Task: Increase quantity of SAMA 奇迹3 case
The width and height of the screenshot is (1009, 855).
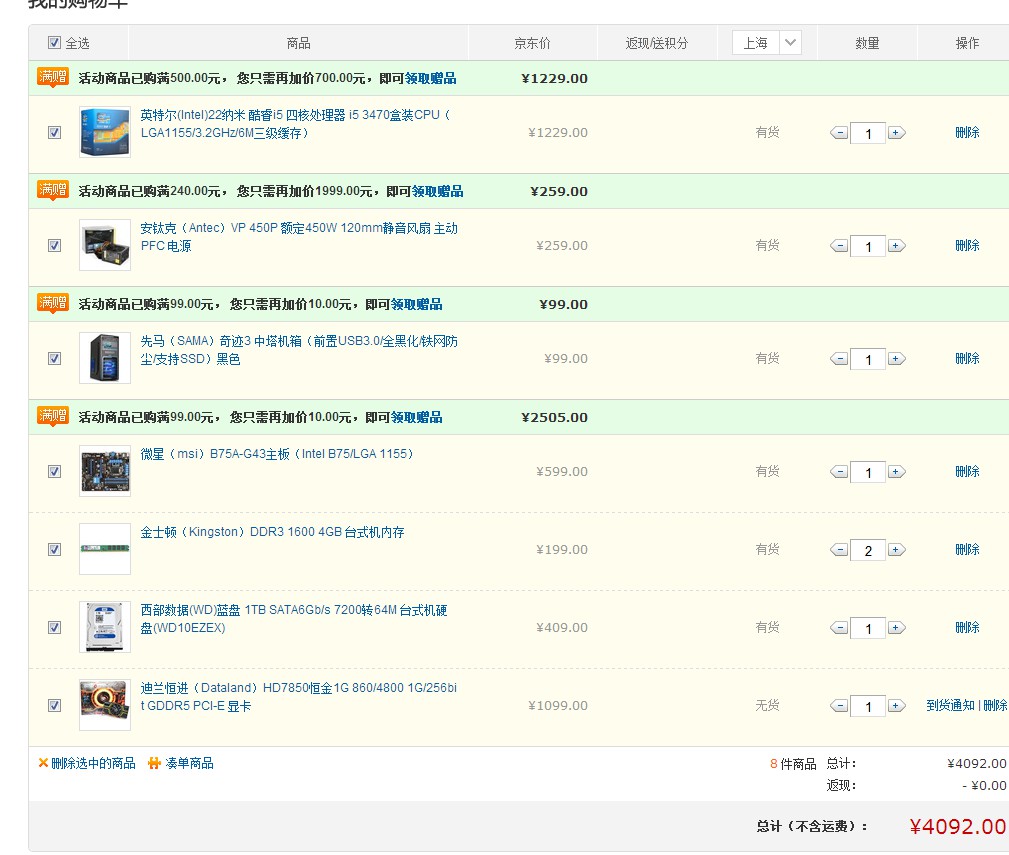Action: click(x=896, y=359)
